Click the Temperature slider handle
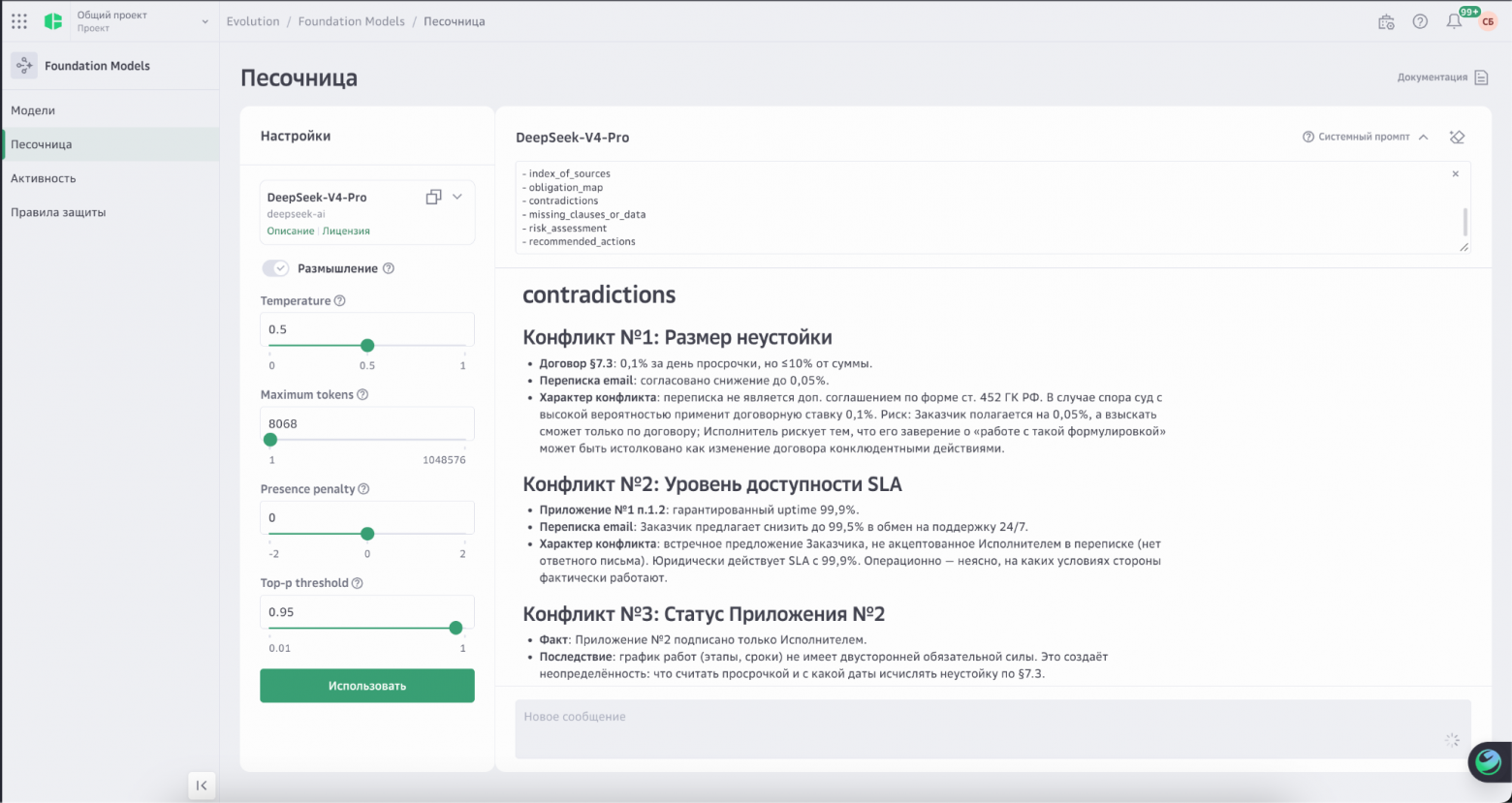The width and height of the screenshot is (1512, 803). [x=367, y=346]
